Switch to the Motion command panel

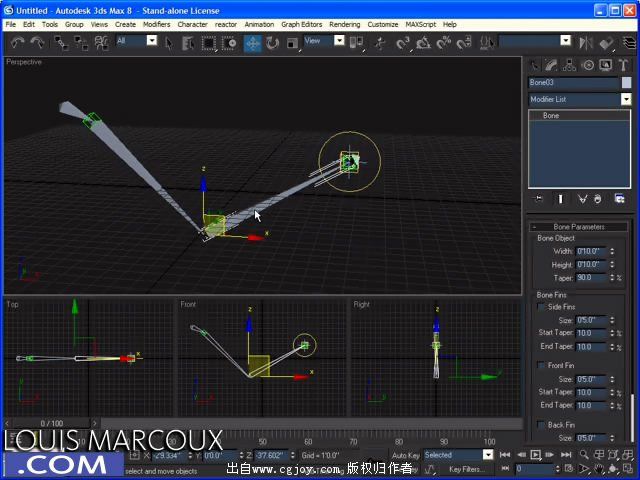coord(588,65)
